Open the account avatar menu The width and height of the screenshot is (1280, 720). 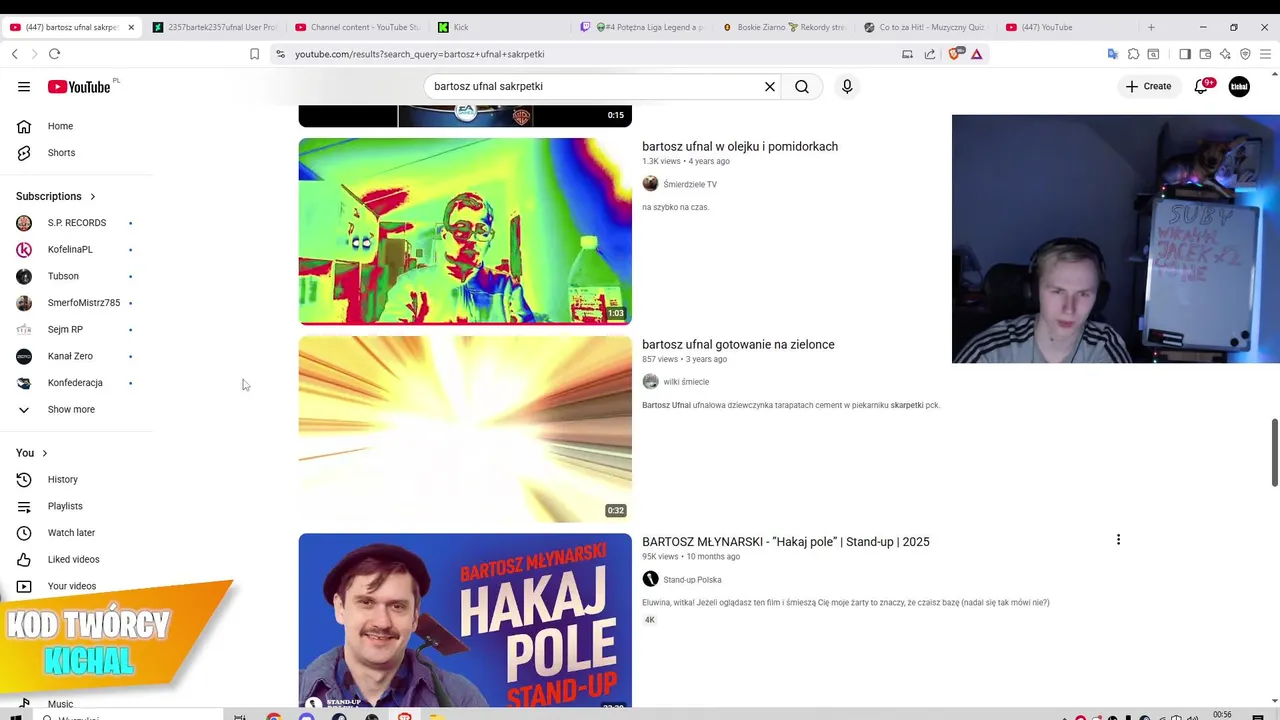tap(1239, 87)
